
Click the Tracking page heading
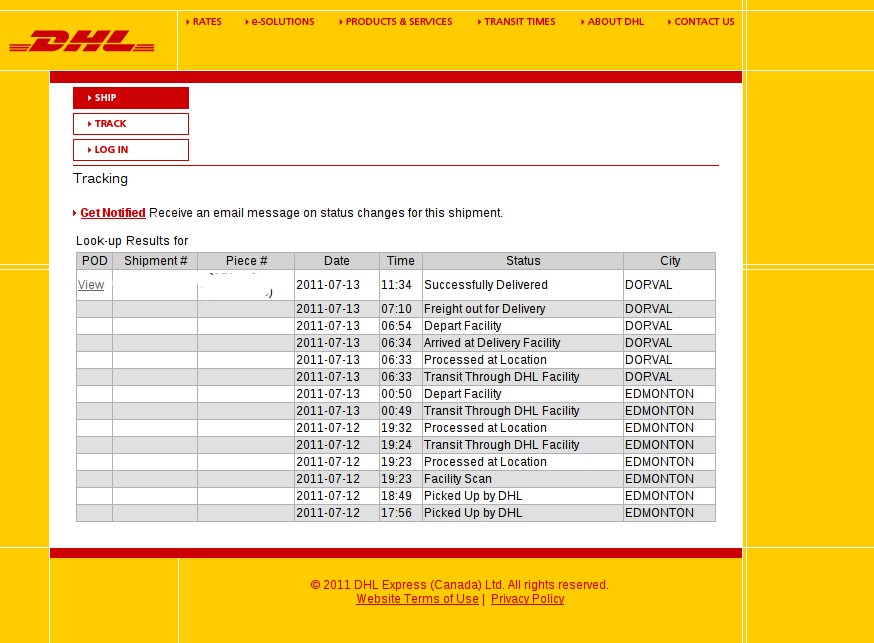(x=100, y=179)
